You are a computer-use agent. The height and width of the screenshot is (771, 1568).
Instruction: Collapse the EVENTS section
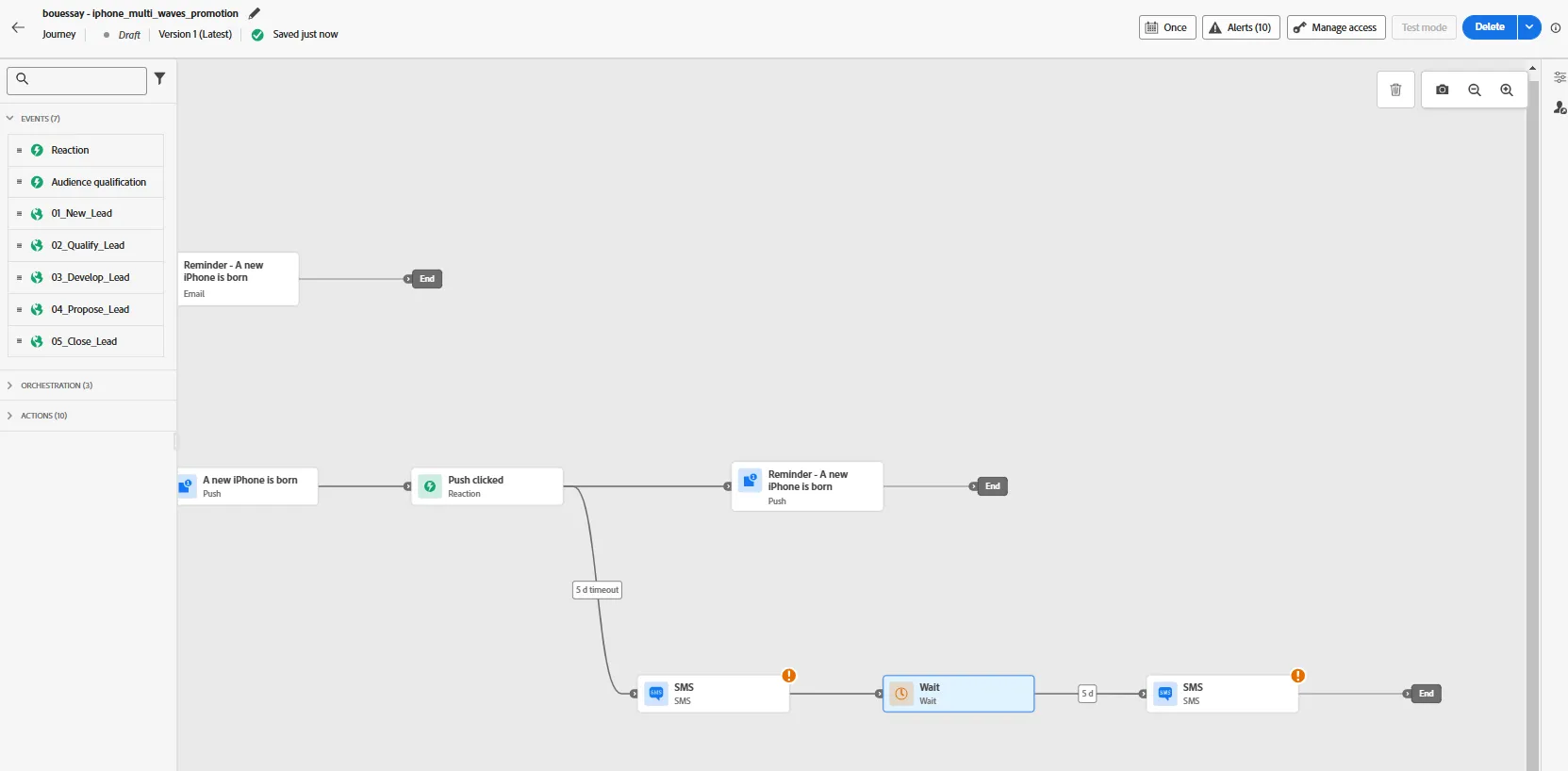(10, 119)
